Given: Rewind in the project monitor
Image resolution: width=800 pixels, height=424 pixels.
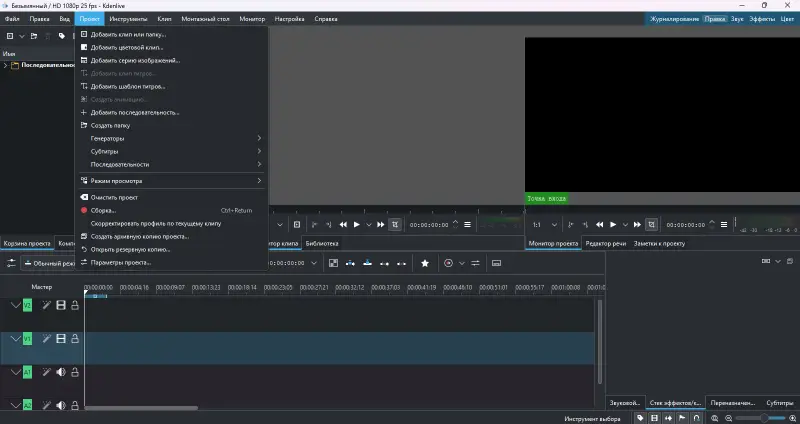Looking at the screenshot, I should coord(599,225).
